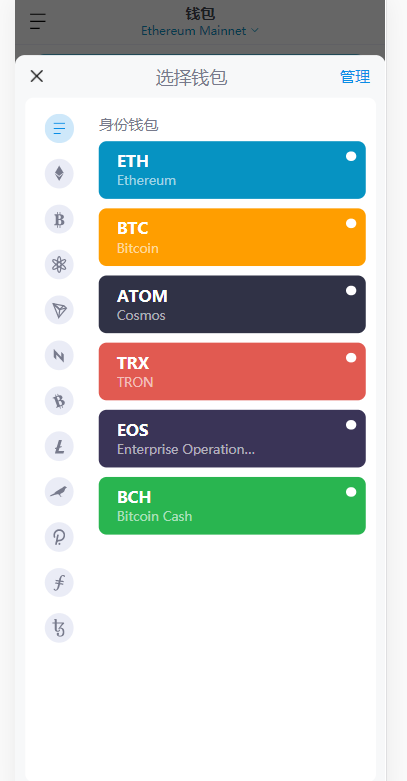Viewport: 407px width, 781px height.
Task: Expand the Ethereum Mainnet network dropdown
Action: pos(200,31)
